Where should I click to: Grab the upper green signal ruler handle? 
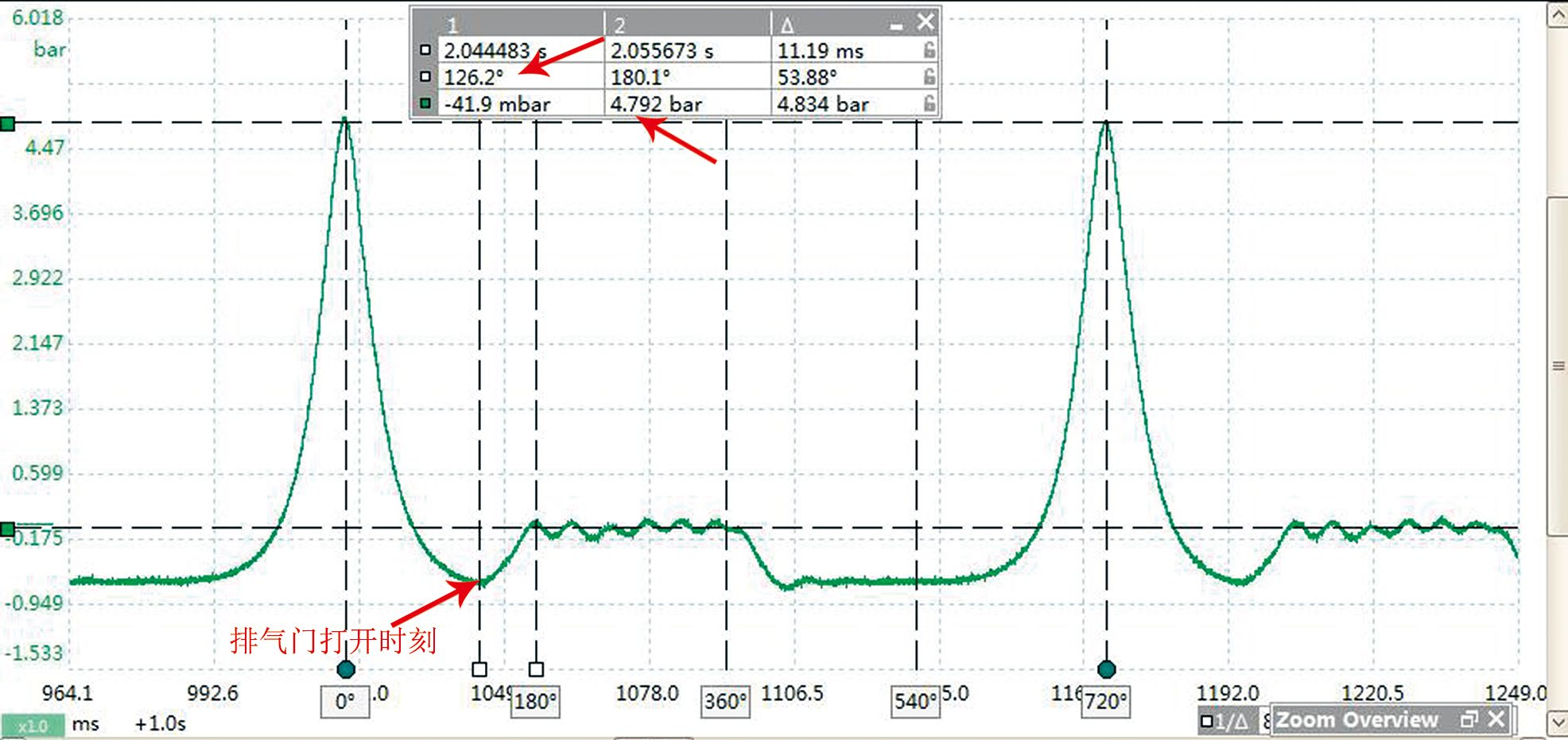point(7,123)
